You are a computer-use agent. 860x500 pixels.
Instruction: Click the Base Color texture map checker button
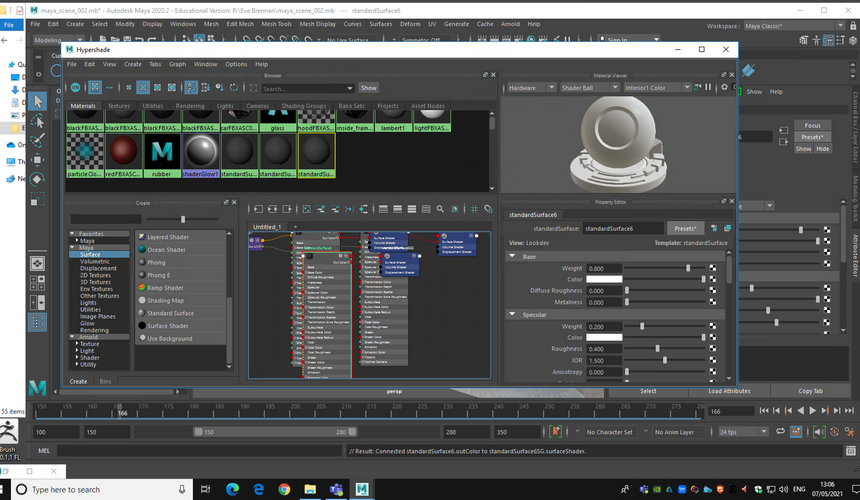coord(714,279)
